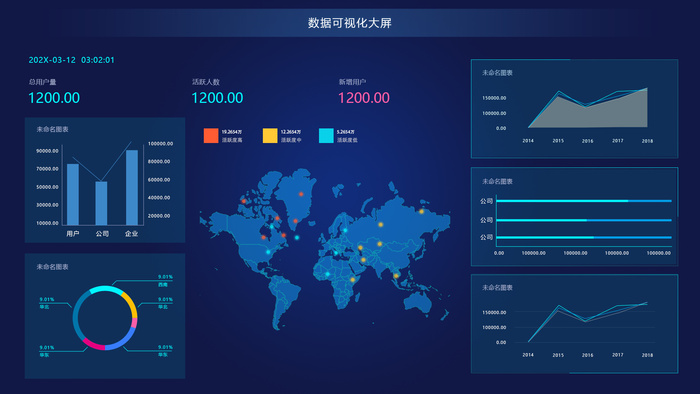The height and width of the screenshot is (394, 700).
Task: Click the 12.2654万 legend value
Action: point(291,132)
